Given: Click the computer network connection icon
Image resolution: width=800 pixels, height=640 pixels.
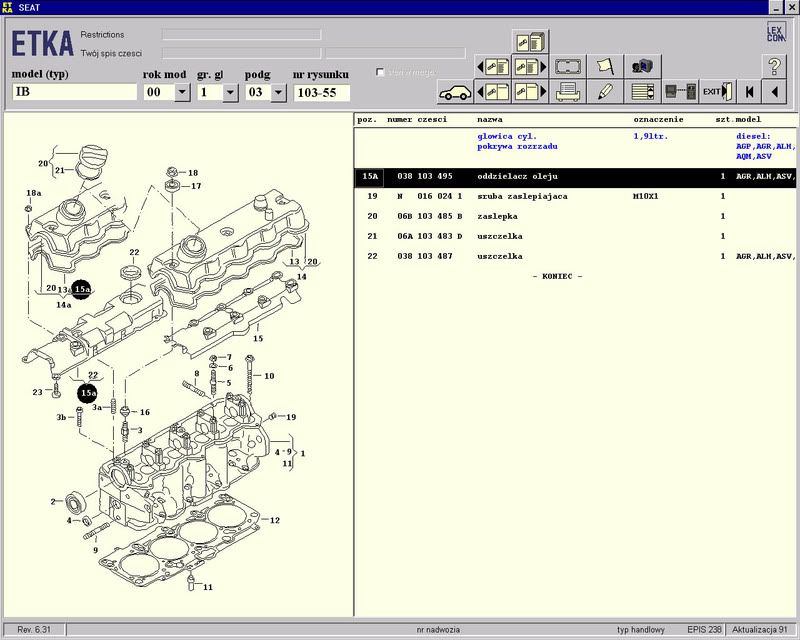Looking at the screenshot, I should coord(681,92).
